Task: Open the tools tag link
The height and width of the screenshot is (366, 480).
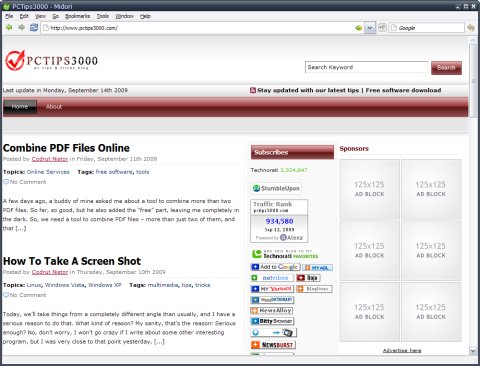Action: [143, 172]
